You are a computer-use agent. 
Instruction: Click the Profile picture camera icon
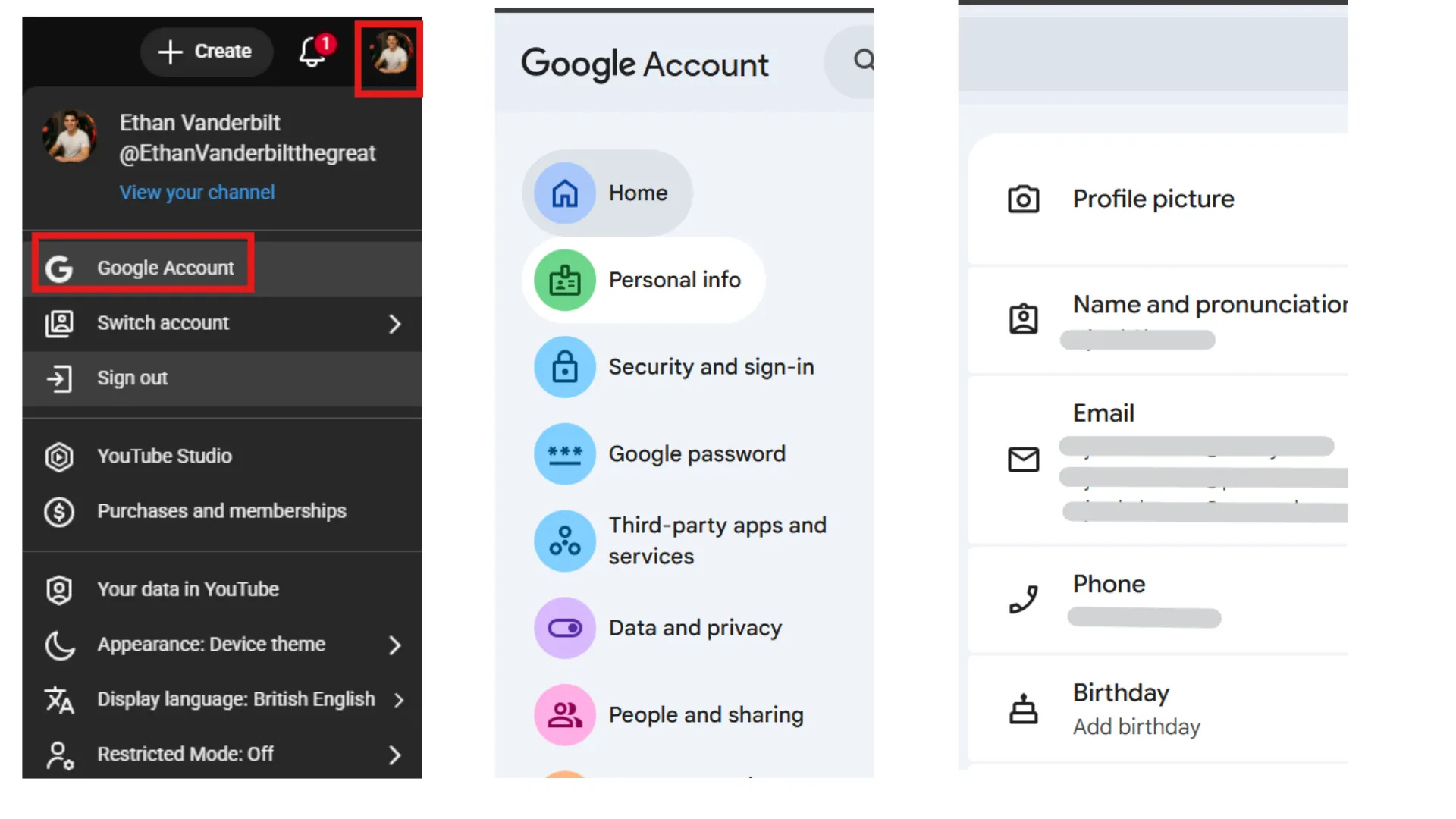tap(1023, 199)
